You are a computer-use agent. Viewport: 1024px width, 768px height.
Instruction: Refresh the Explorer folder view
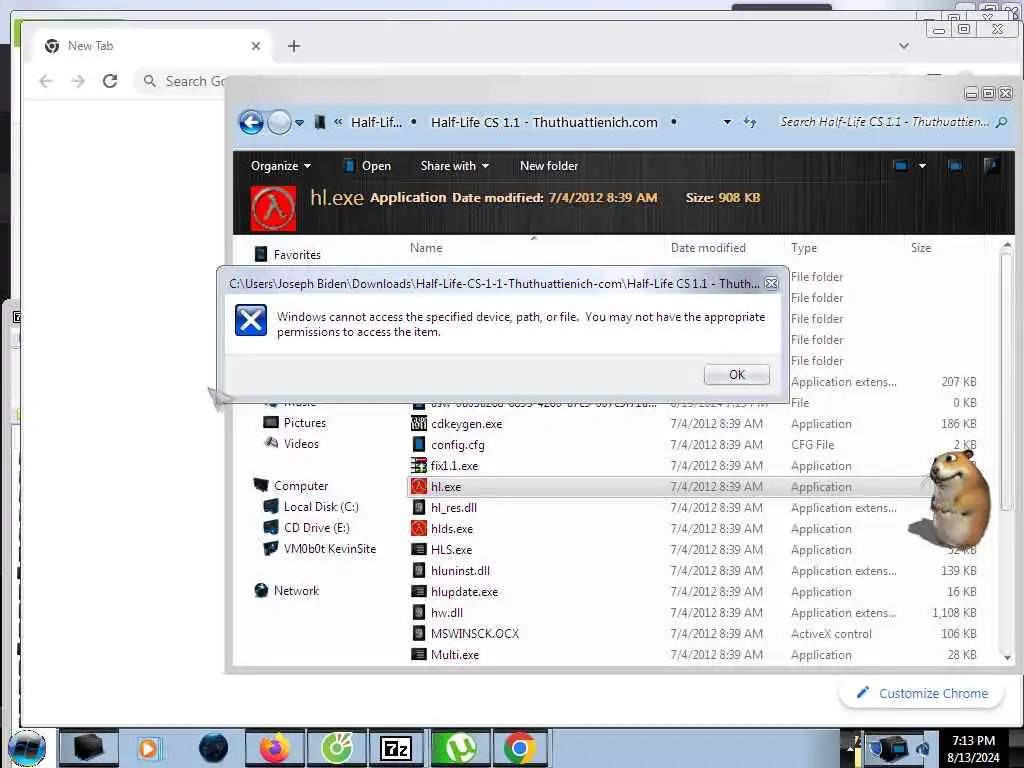750,122
